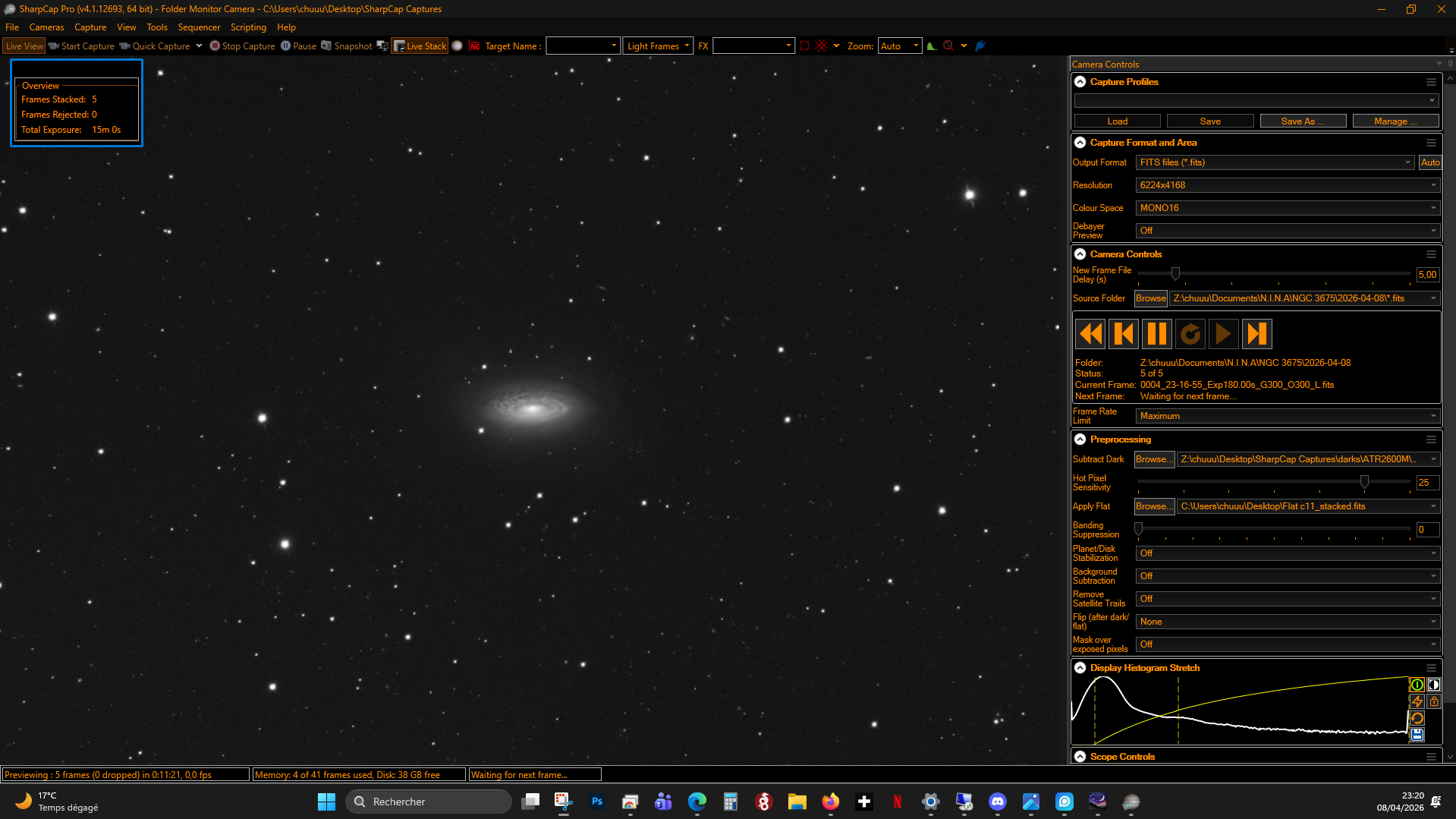Click the rewind to first frame button

coord(1090,334)
